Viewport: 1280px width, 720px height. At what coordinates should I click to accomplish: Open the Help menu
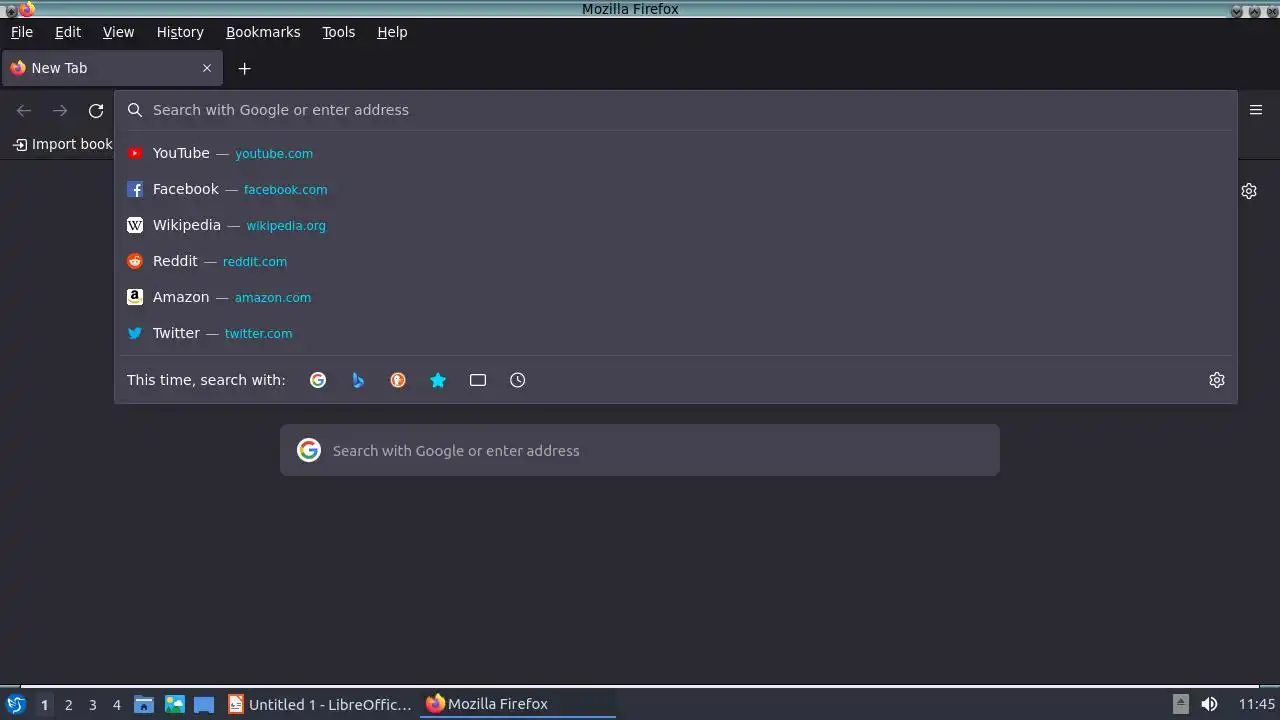392,32
